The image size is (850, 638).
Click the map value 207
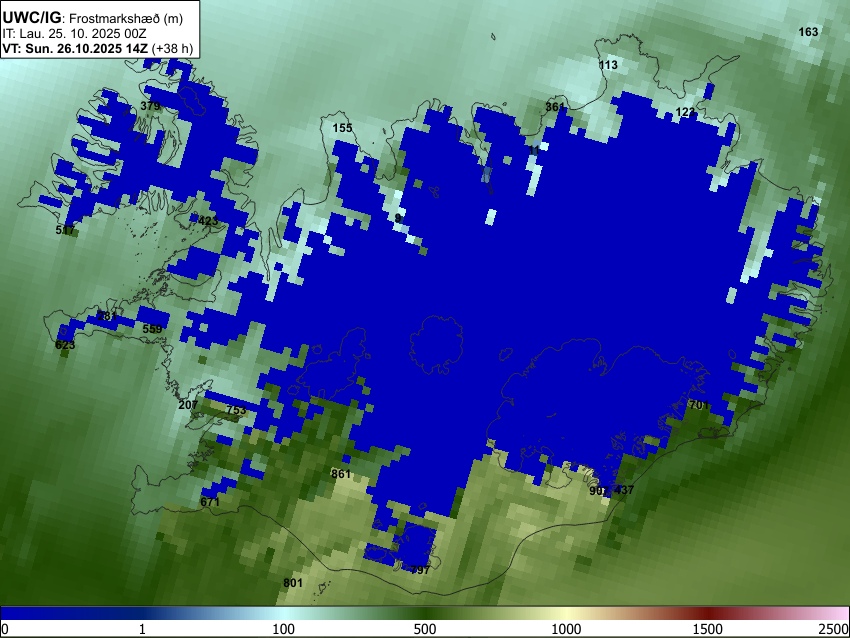pos(188,405)
